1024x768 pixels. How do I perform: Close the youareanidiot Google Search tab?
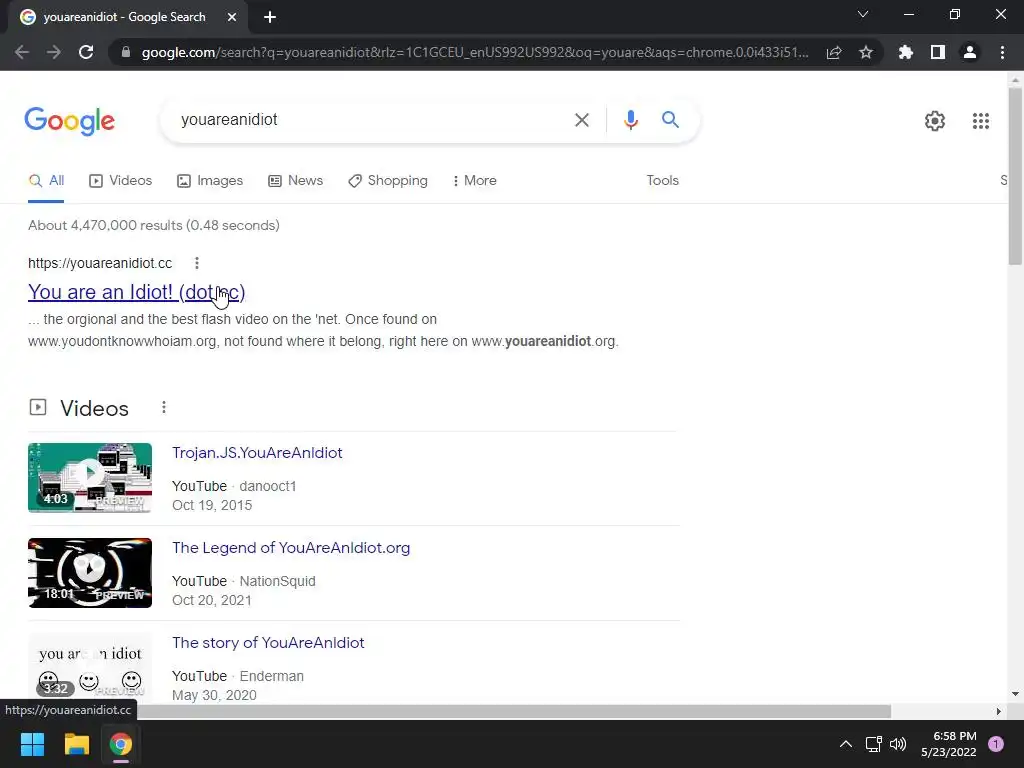pyautogui.click(x=232, y=18)
